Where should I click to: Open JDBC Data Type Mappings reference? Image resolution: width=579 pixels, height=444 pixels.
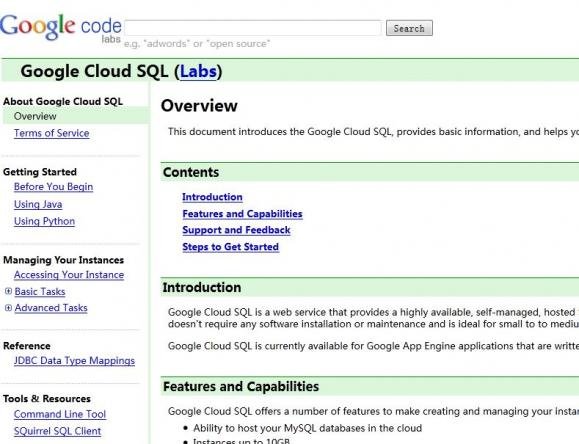pos(74,361)
